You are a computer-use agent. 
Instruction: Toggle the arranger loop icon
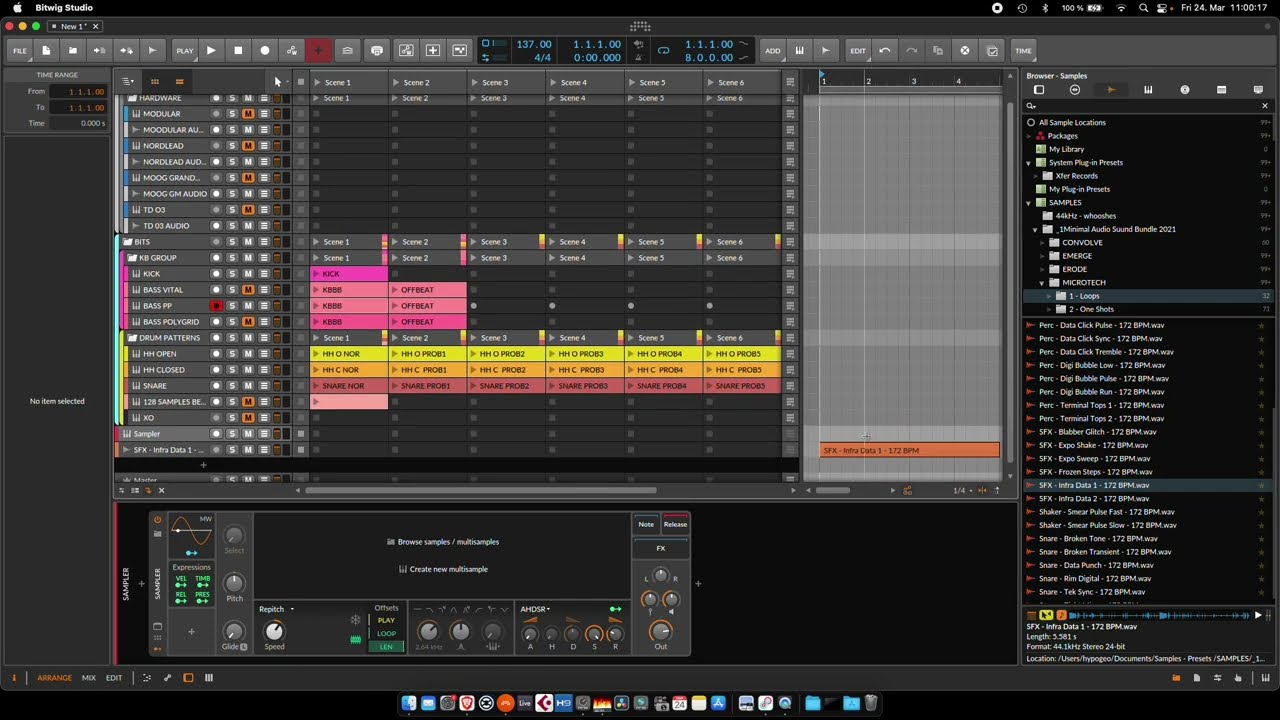[x=662, y=50]
